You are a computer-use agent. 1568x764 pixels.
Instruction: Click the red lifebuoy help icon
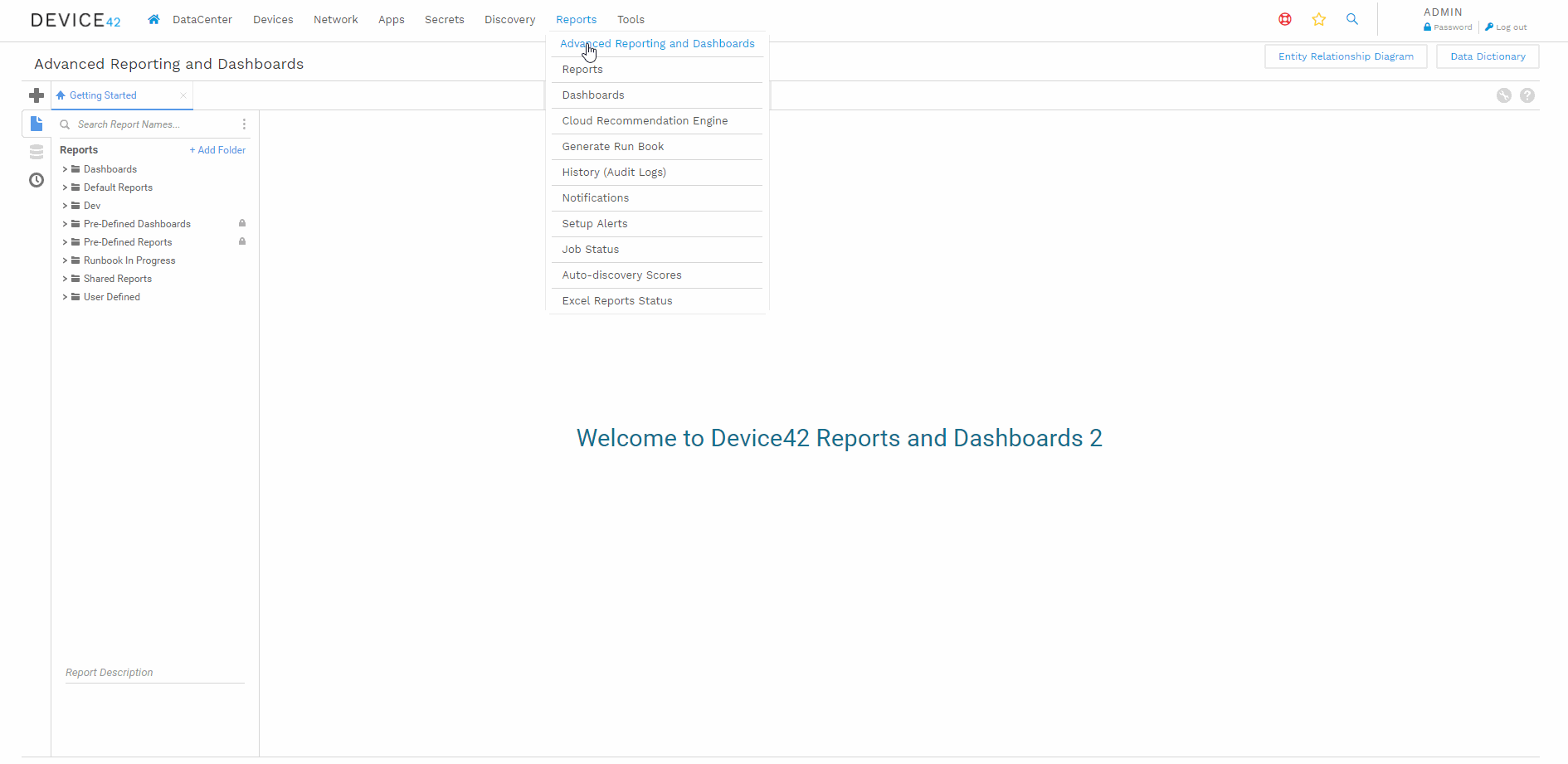tap(1284, 19)
